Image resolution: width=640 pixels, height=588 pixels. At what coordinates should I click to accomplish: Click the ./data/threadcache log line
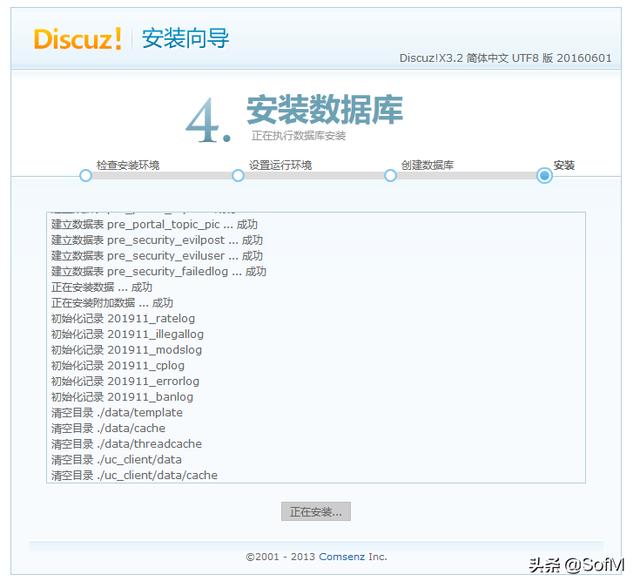(127, 444)
